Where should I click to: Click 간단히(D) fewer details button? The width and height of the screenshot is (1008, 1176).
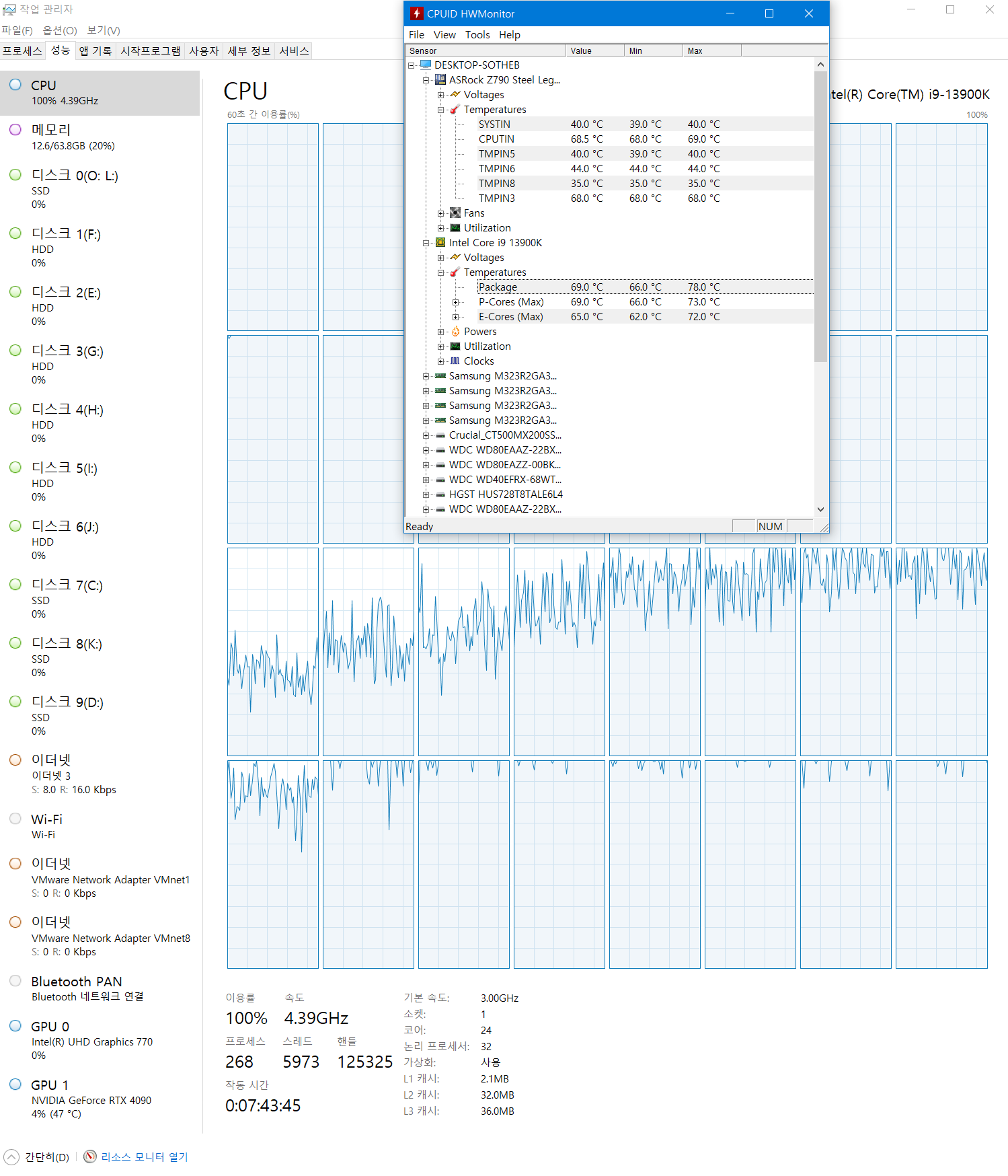(x=47, y=1156)
